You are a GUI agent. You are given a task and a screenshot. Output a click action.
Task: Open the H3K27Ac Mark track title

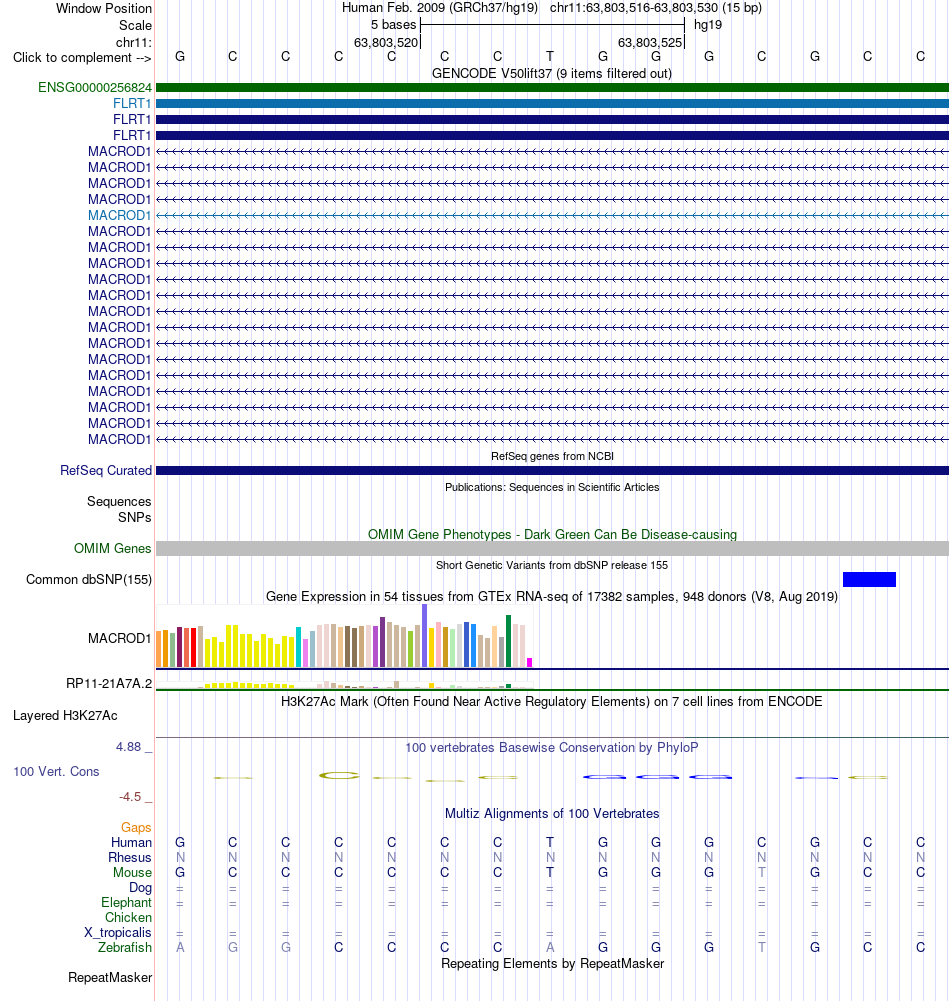click(552, 702)
